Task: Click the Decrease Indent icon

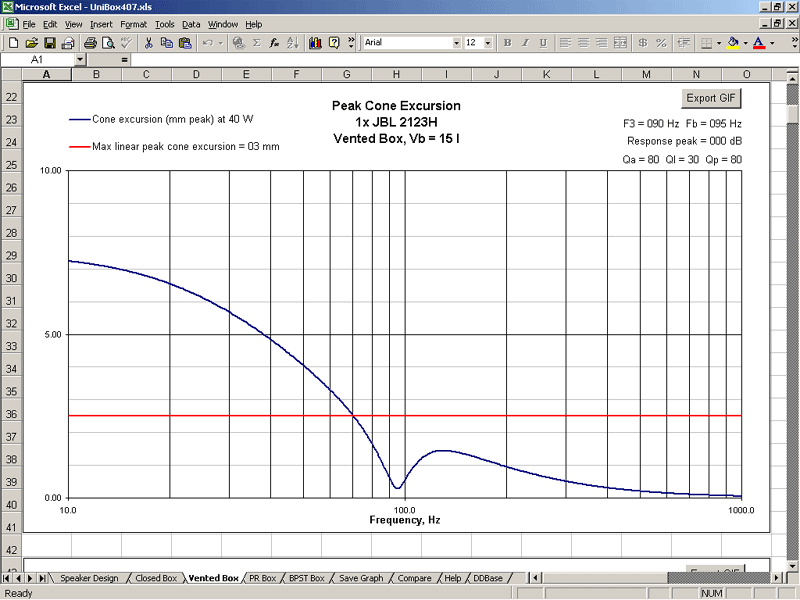Action: pos(684,43)
